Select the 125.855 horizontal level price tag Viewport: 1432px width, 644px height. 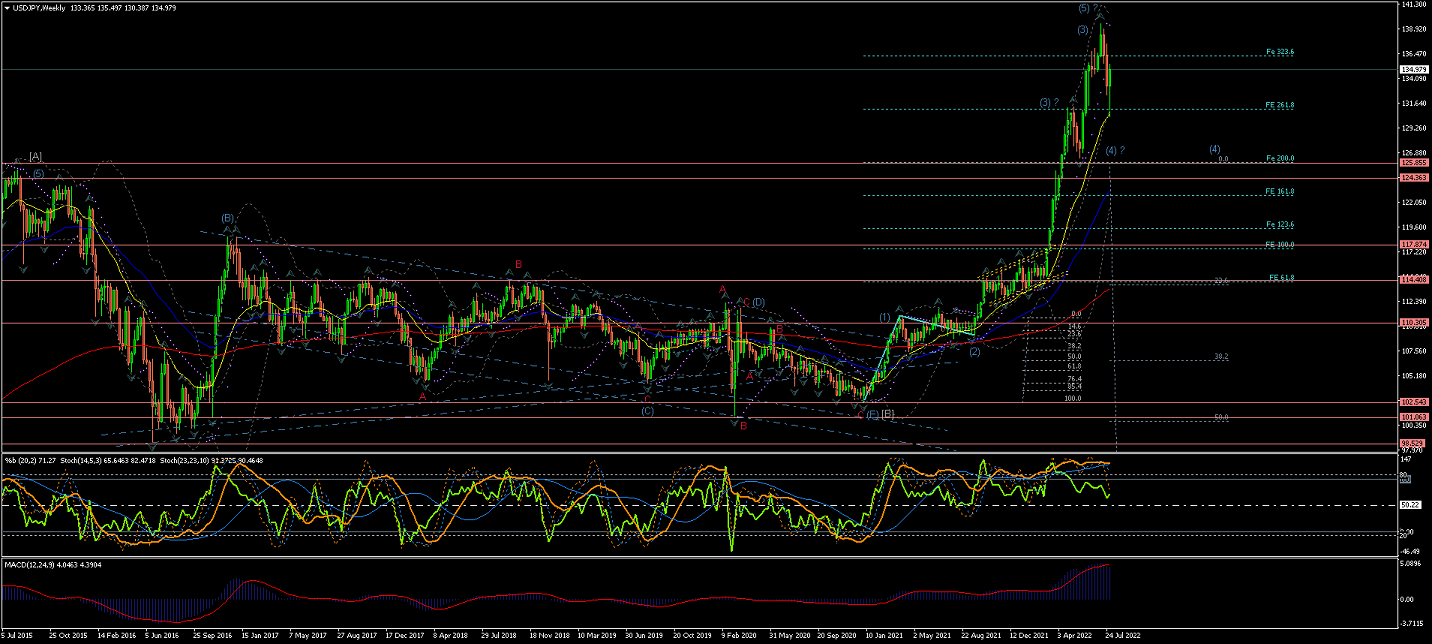(1412, 162)
